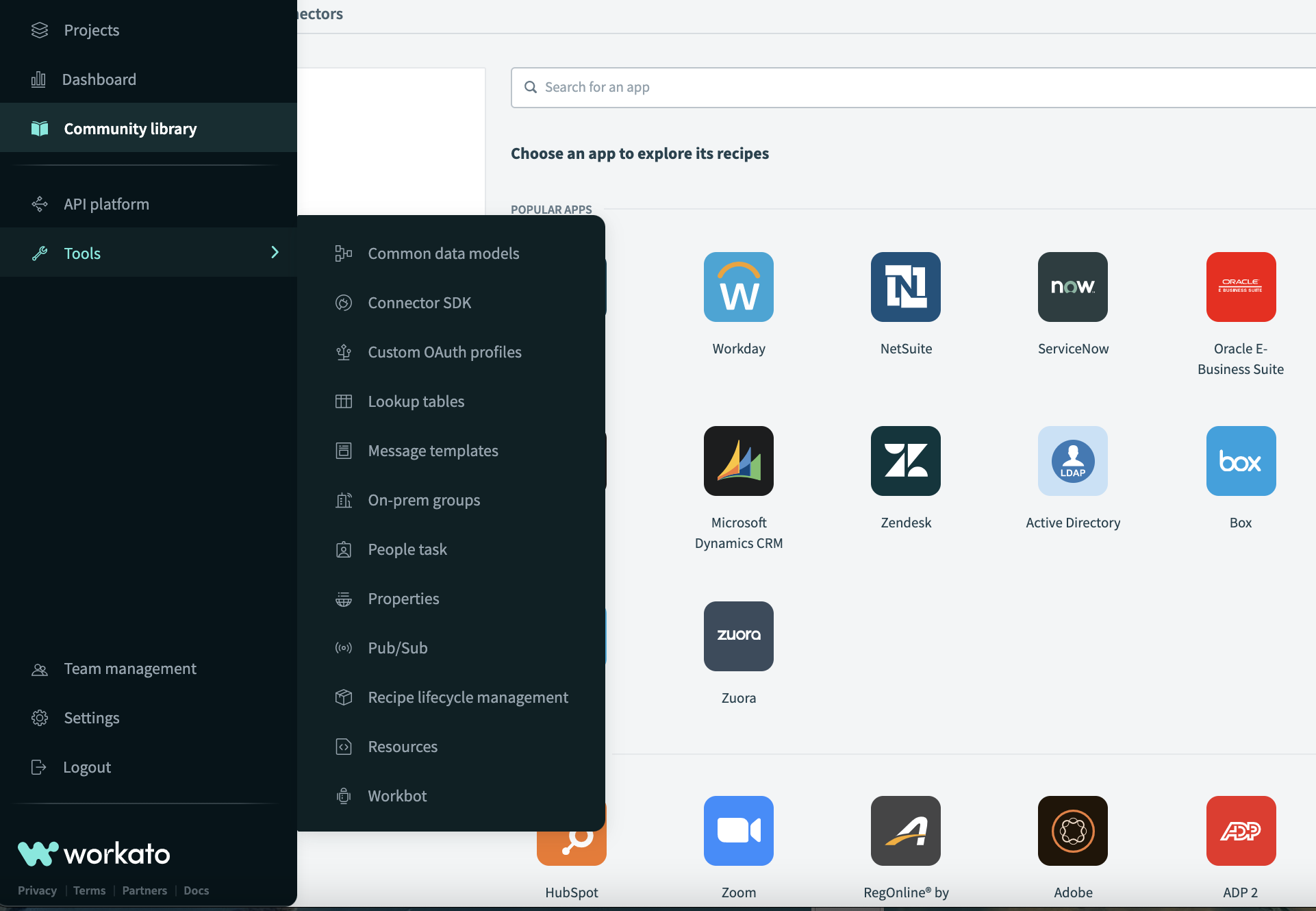Select the Zuora connector icon

738,636
